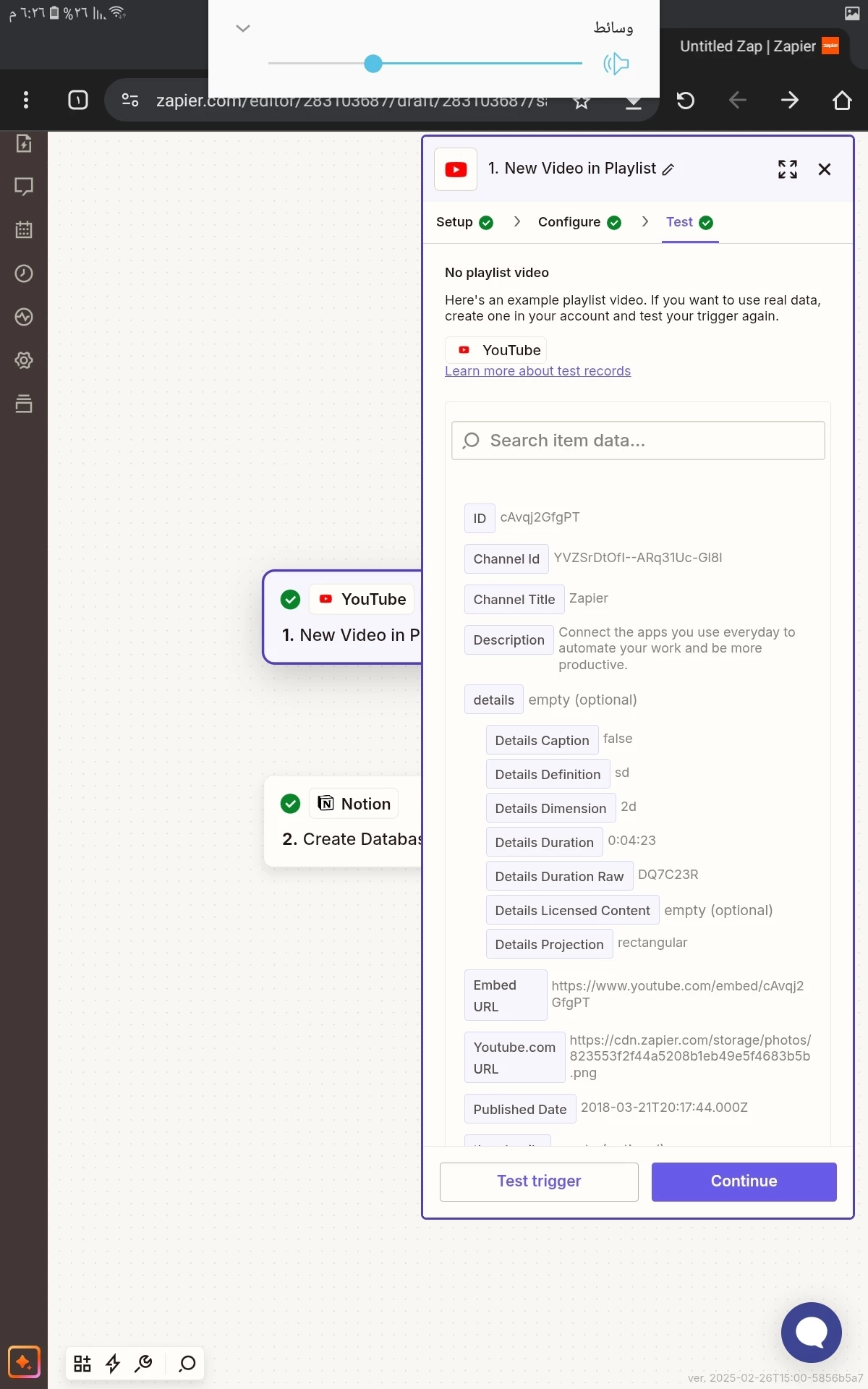Click the Channel Title field label
868x1389 pixels.
click(x=514, y=600)
